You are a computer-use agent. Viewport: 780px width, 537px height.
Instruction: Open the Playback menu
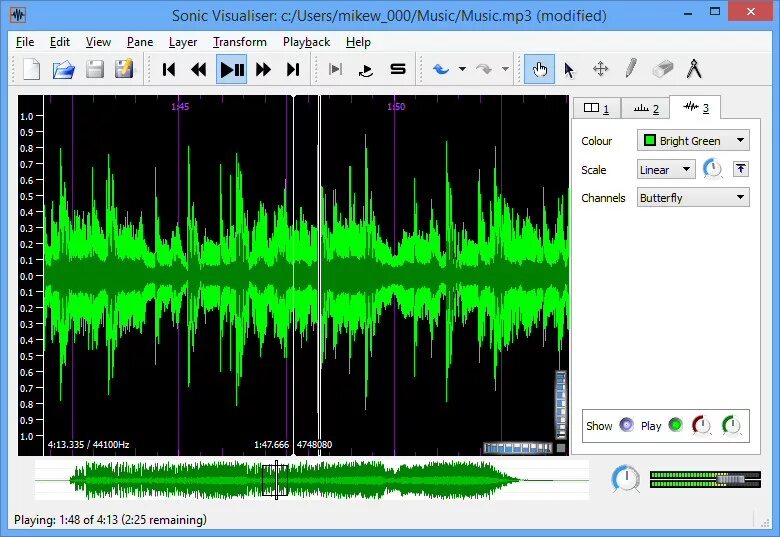[306, 42]
